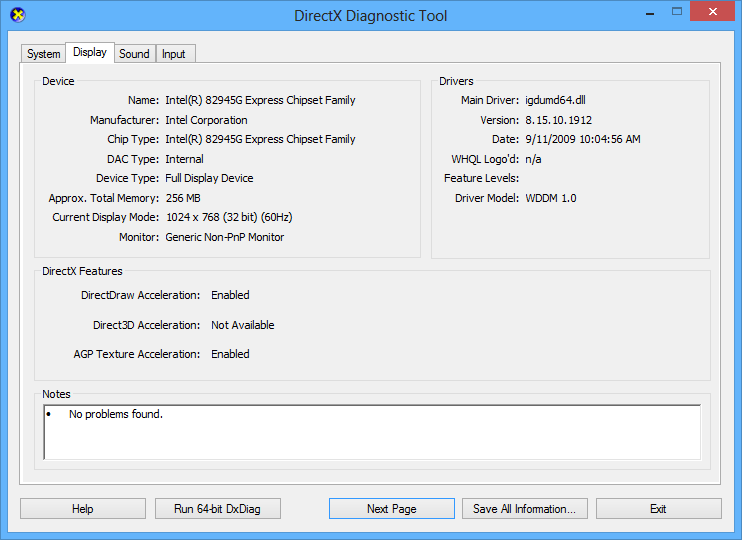Image resolution: width=742 pixels, height=540 pixels.
Task: Click the DAC Type value 'Internal'
Action: (x=185, y=159)
